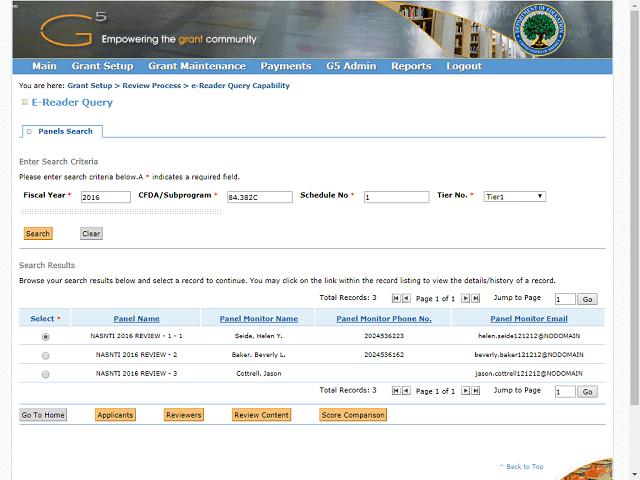Go to first page in bottom pager
Image resolution: width=640 pixels, height=480 pixels.
pyautogui.click(x=396, y=391)
